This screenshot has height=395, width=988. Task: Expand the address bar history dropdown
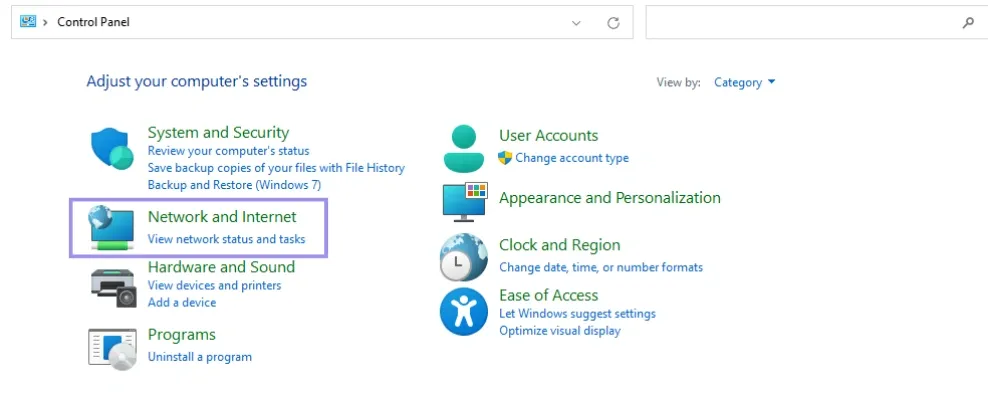pyautogui.click(x=576, y=23)
